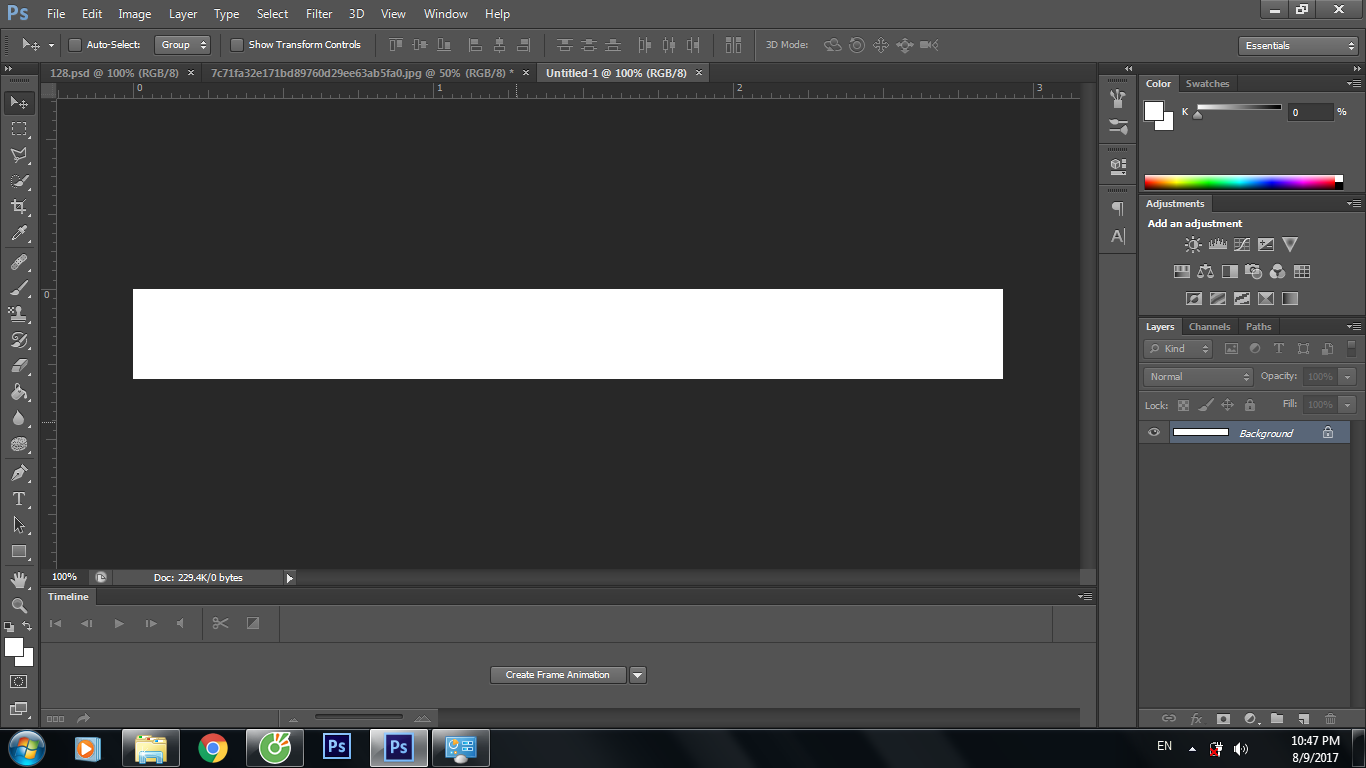This screenshot has height=768, width=1366.
Task: Select the Hand tool
Action: click(18, 579)
